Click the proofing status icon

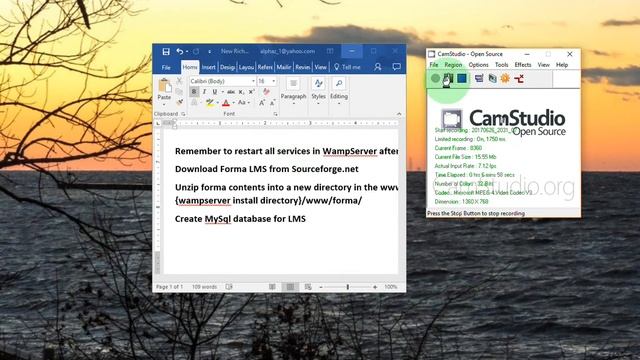point(229,287)
